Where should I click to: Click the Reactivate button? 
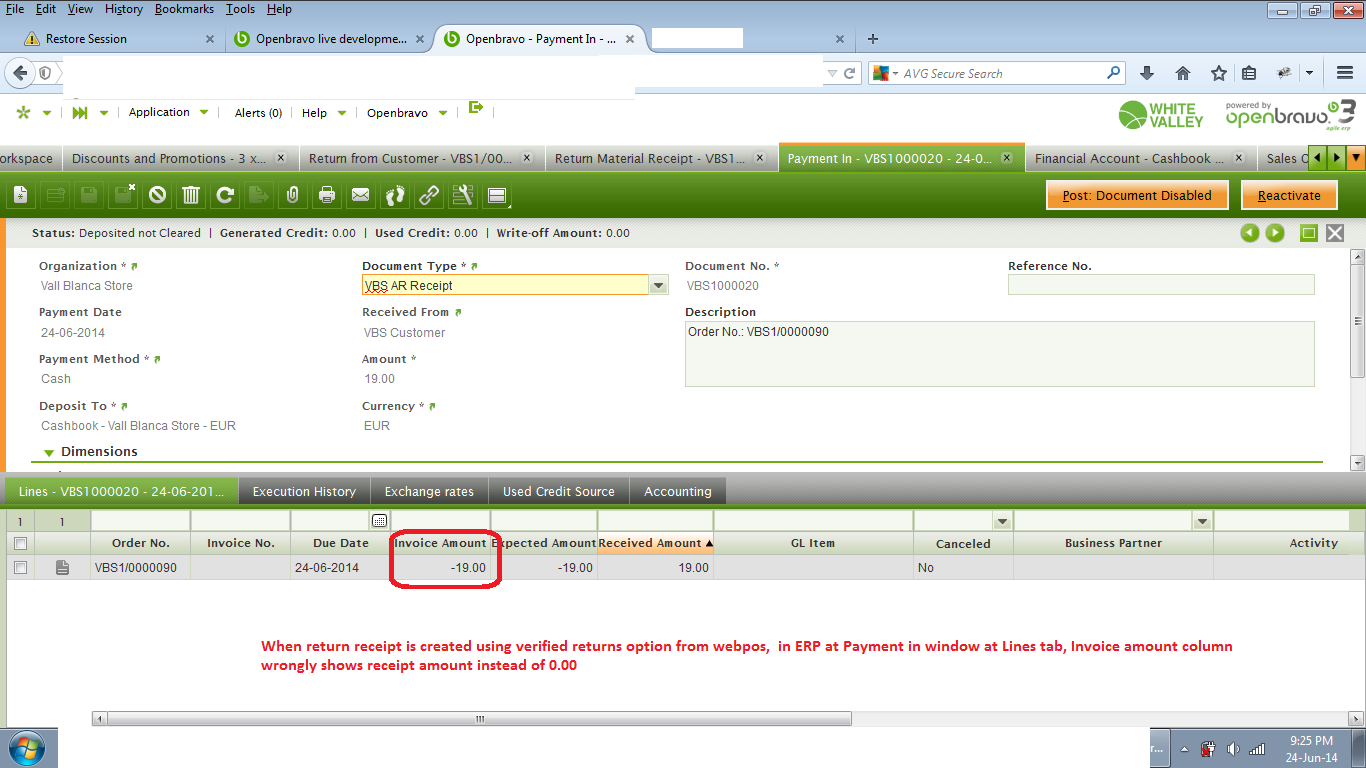point(1288,195)
